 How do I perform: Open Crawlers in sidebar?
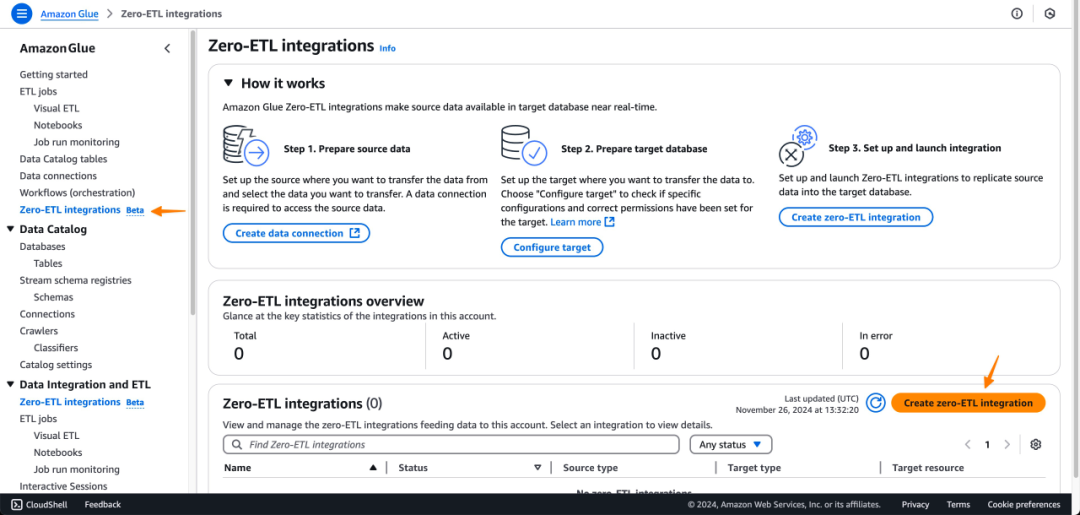click(39, 331)
